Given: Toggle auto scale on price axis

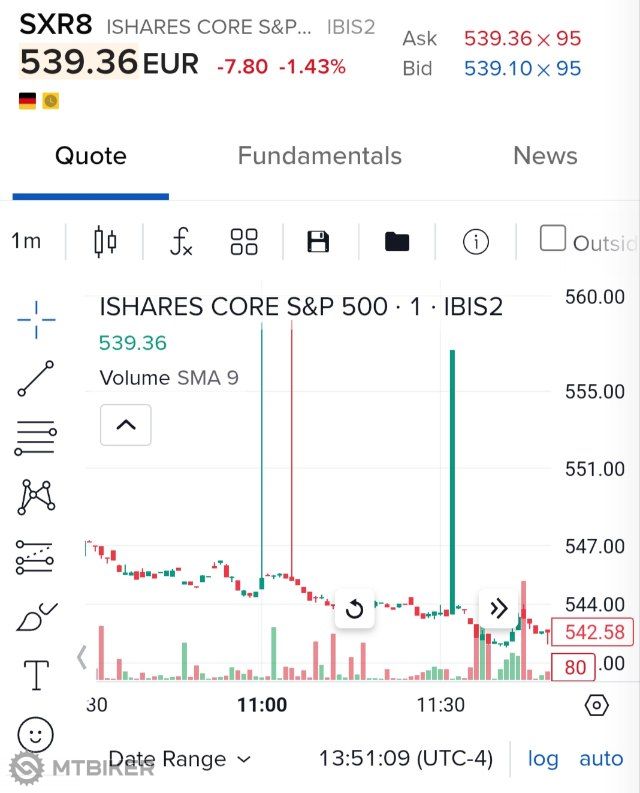Looking at the screenshot, I should coord(601,759).
